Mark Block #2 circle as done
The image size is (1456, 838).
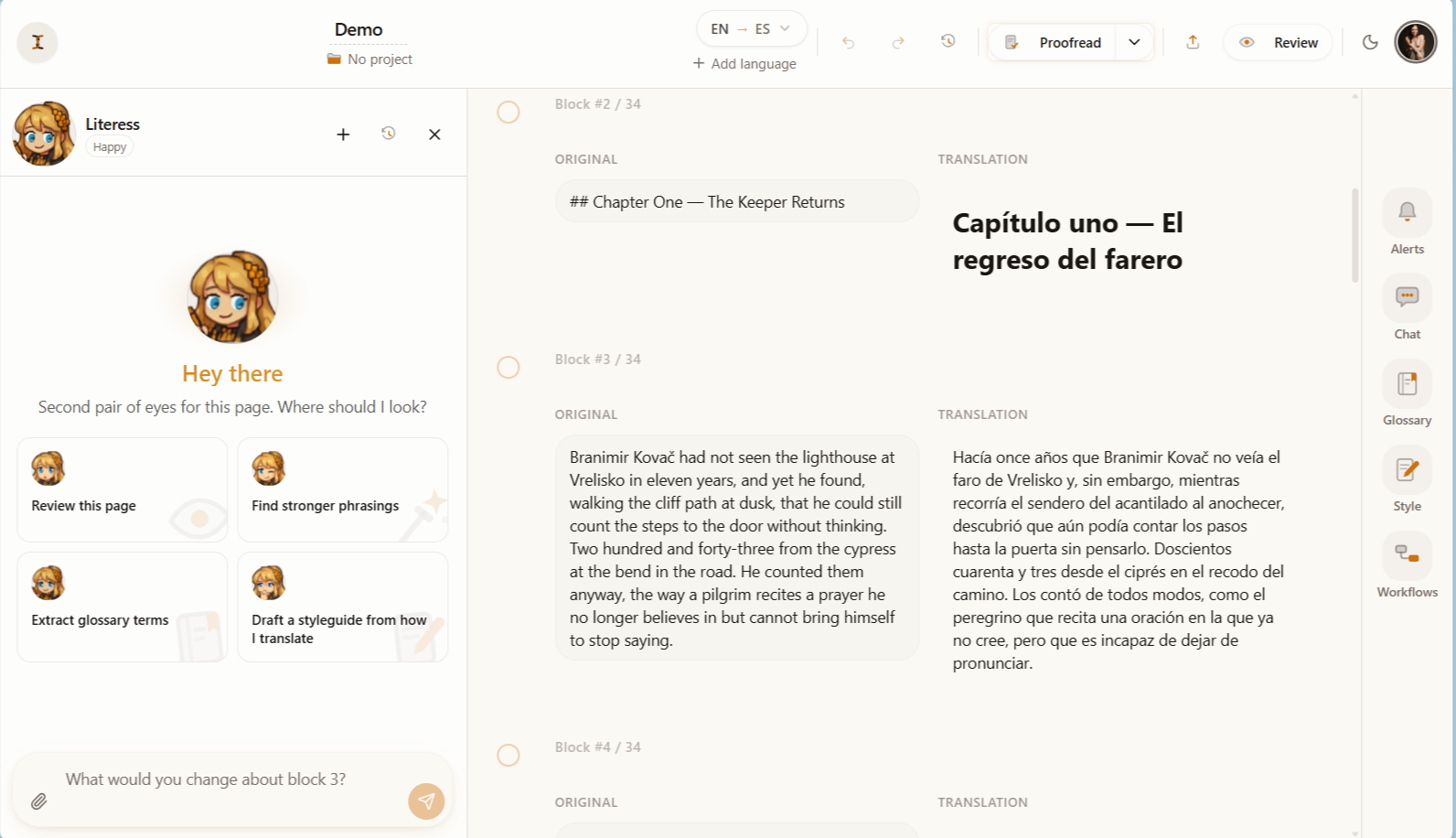[x=509, y=113]
